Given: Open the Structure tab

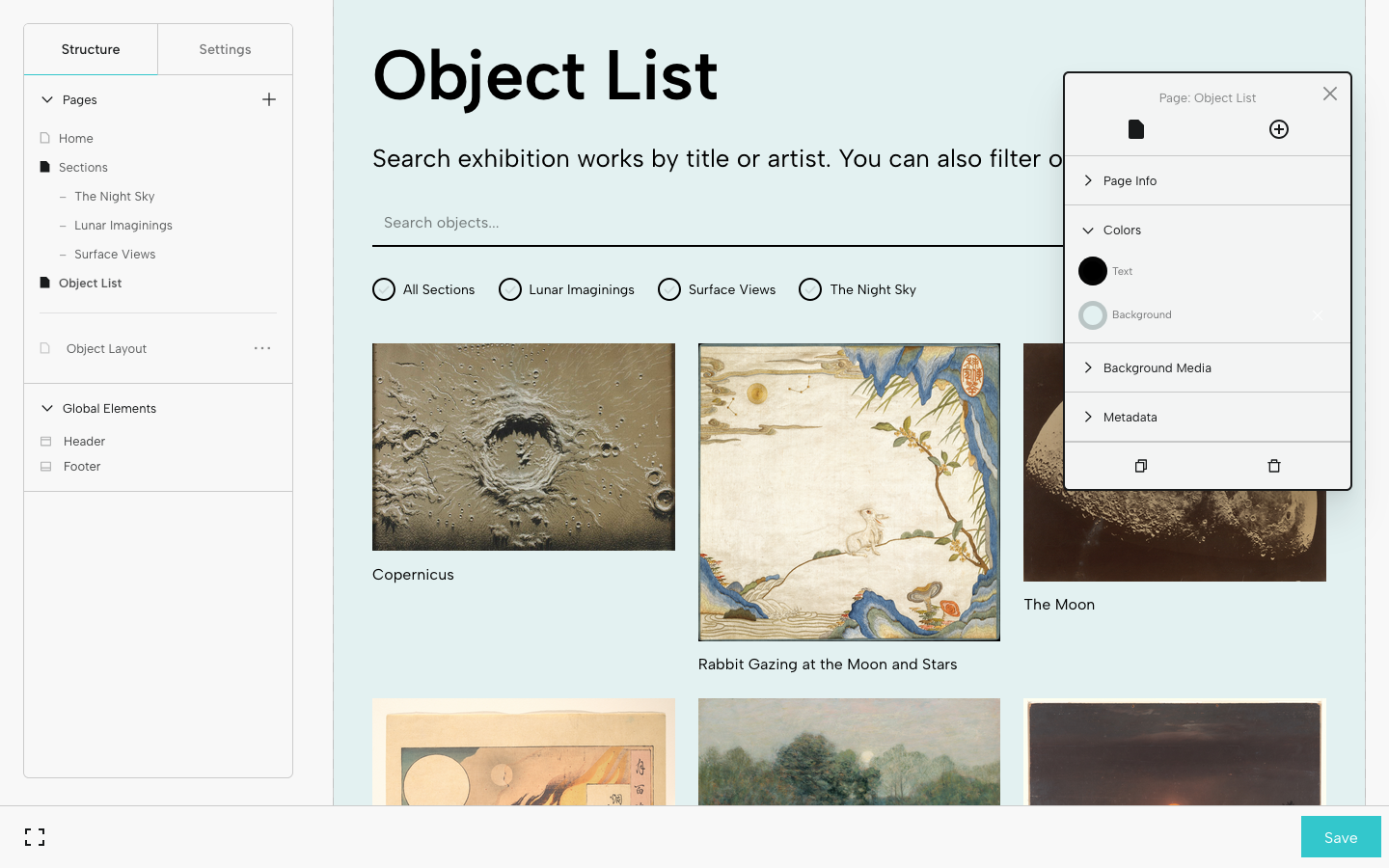Looking at the screenshot, I should [91, 49].
